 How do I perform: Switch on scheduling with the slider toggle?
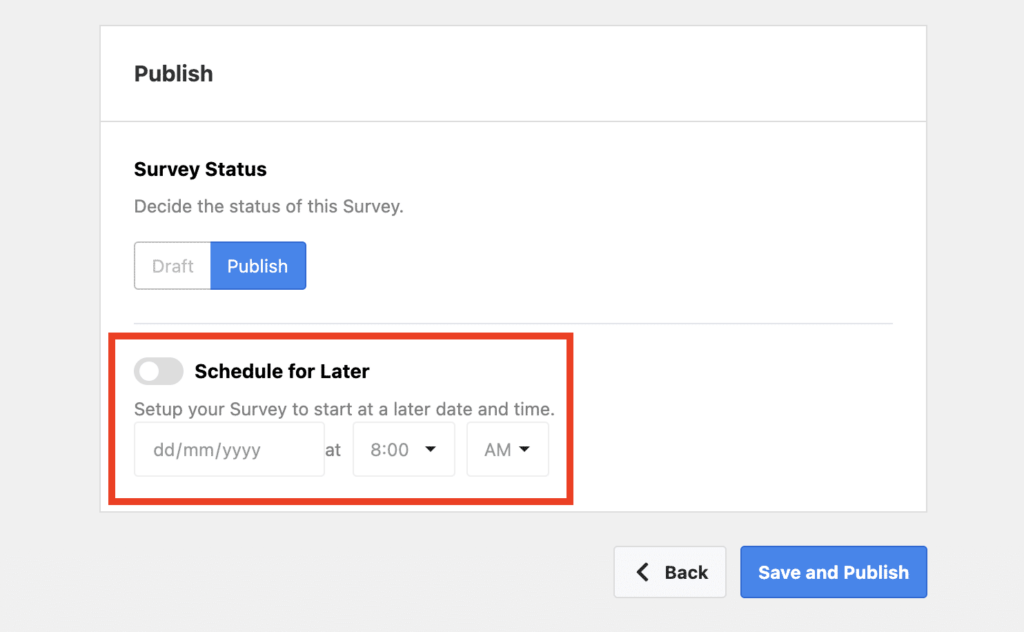point(158,371)
